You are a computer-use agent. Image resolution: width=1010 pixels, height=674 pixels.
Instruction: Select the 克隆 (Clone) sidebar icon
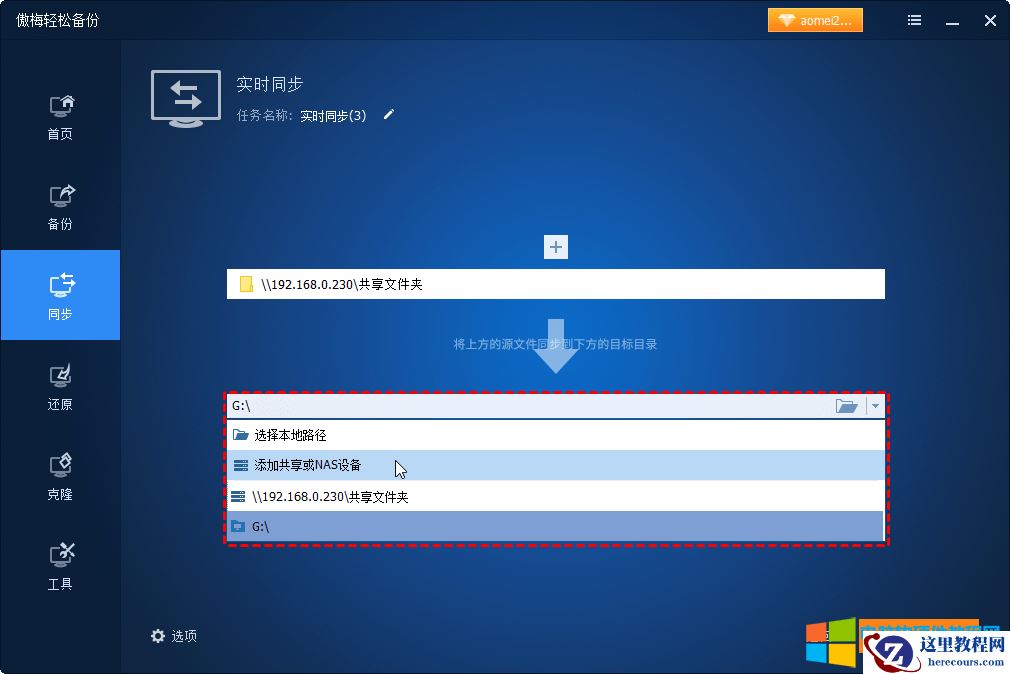(60, 473)
